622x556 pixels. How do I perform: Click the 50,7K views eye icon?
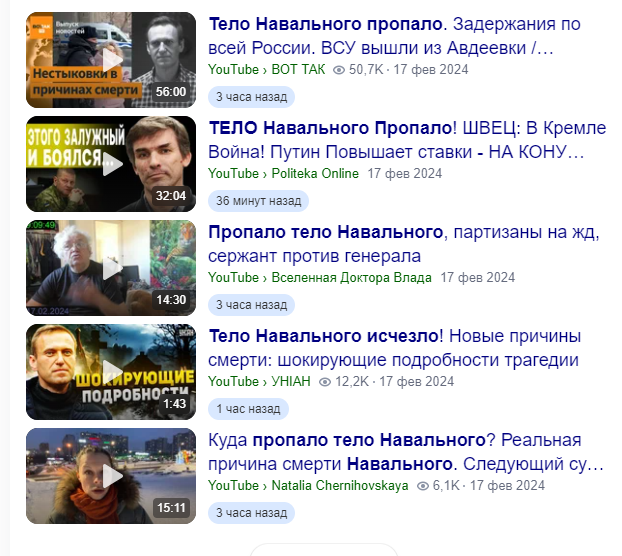point(339,70)
